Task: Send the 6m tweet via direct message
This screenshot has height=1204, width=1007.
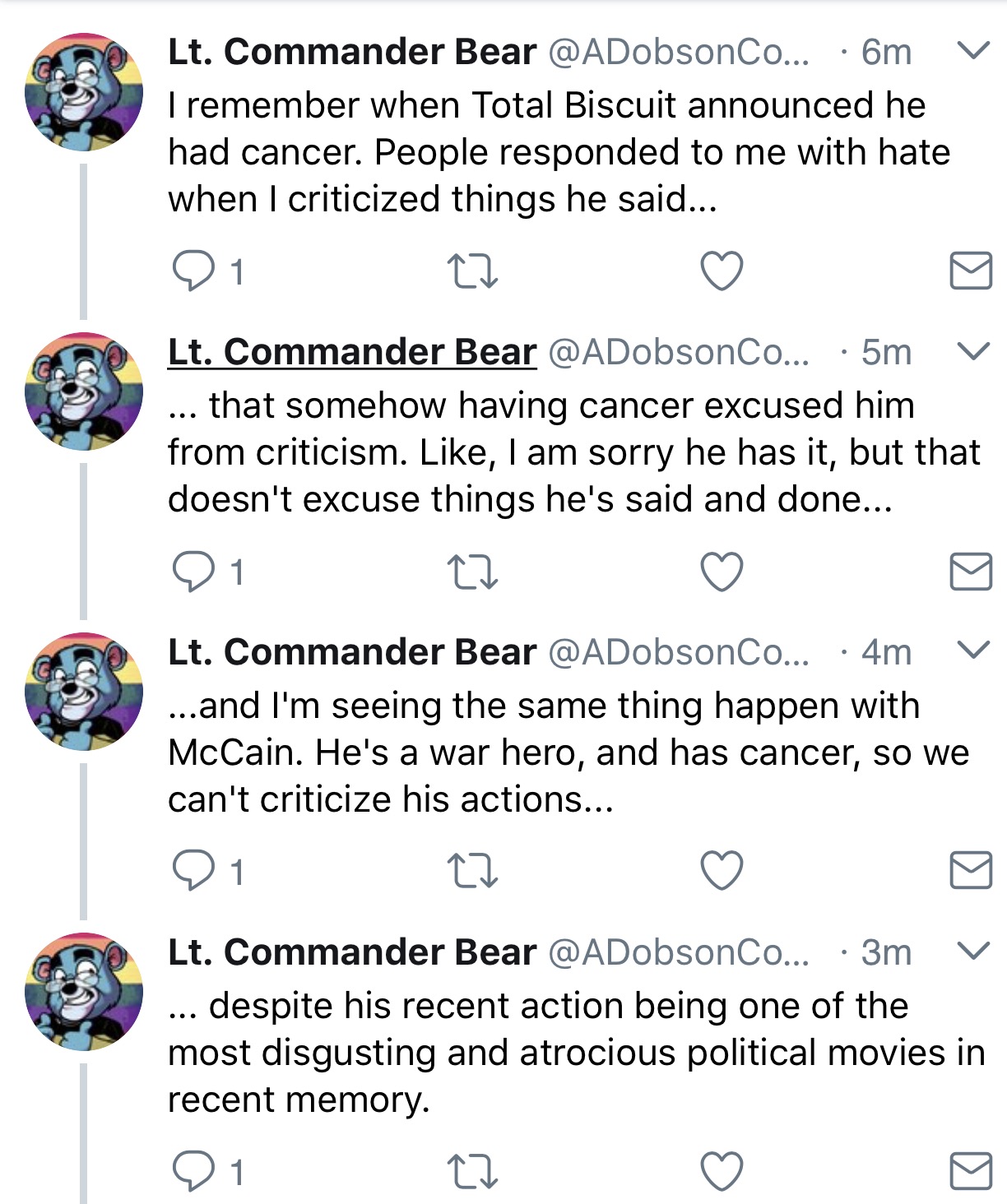Action: tap(971, 271)
